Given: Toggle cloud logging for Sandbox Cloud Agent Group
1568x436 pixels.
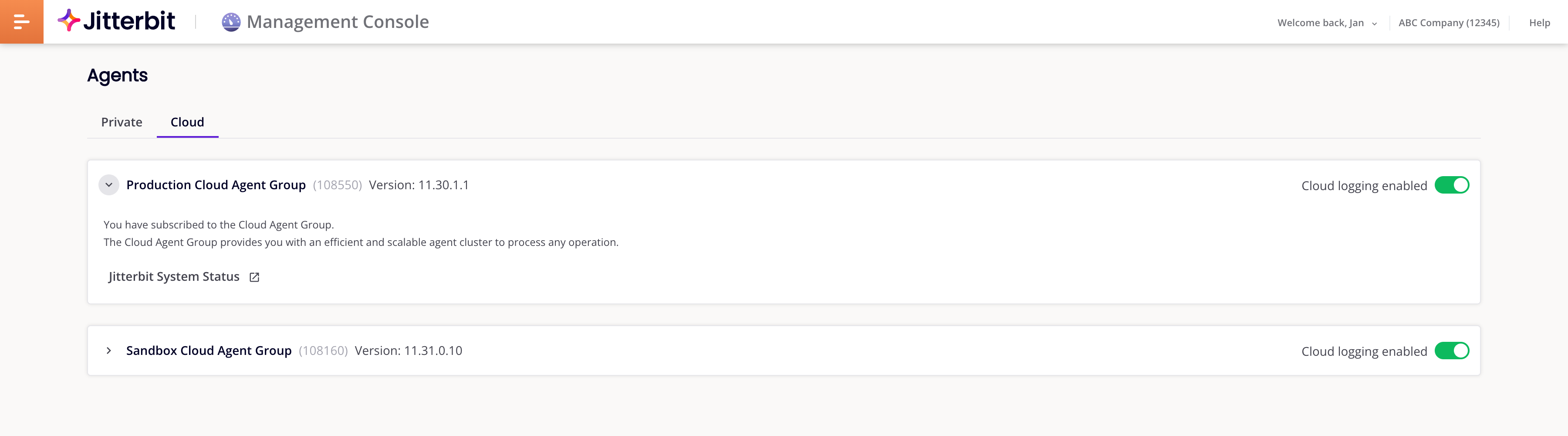Looking at the screenshot, I should (1451, 351).
